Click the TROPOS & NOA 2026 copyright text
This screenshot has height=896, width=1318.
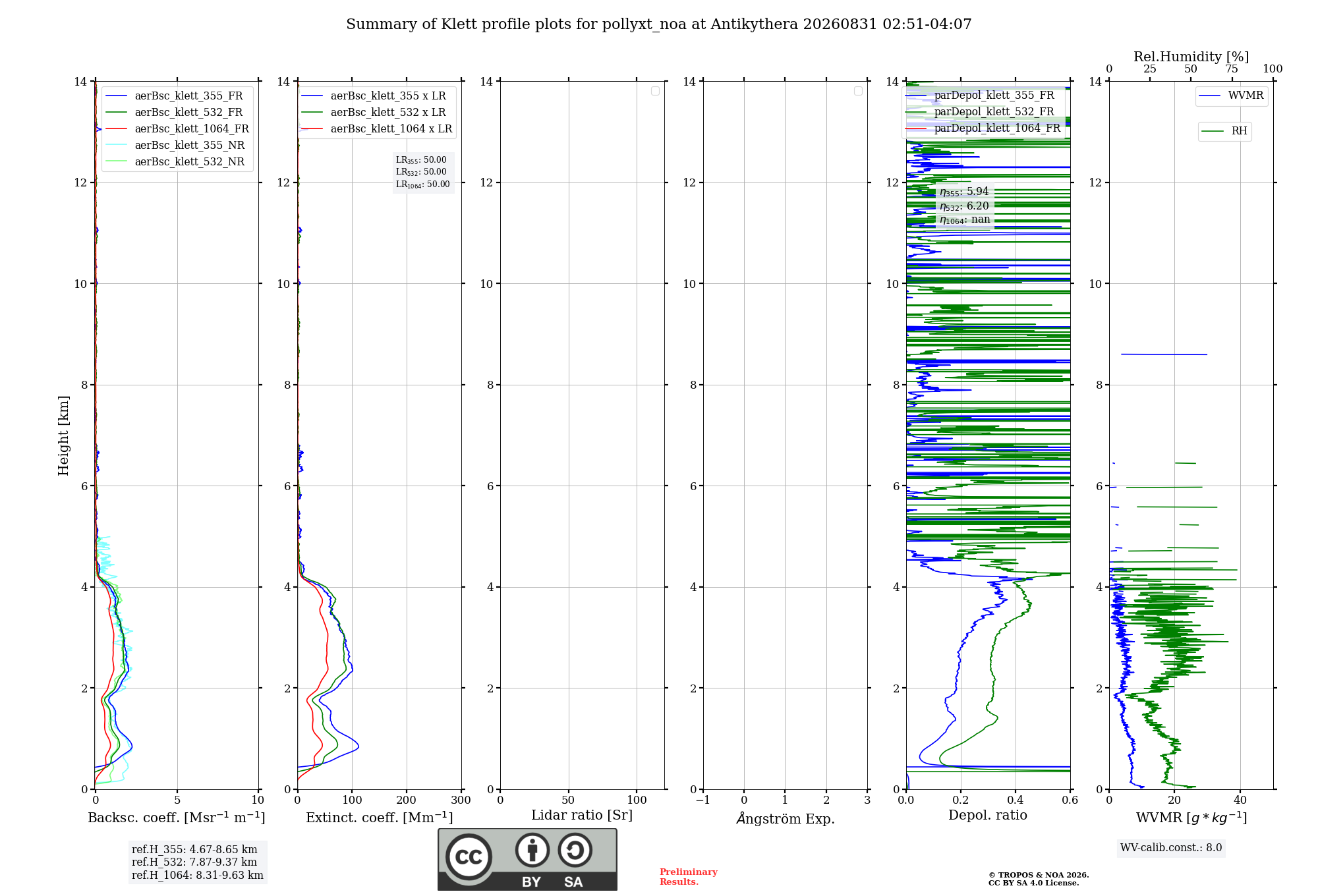[x=1039, y=875]
